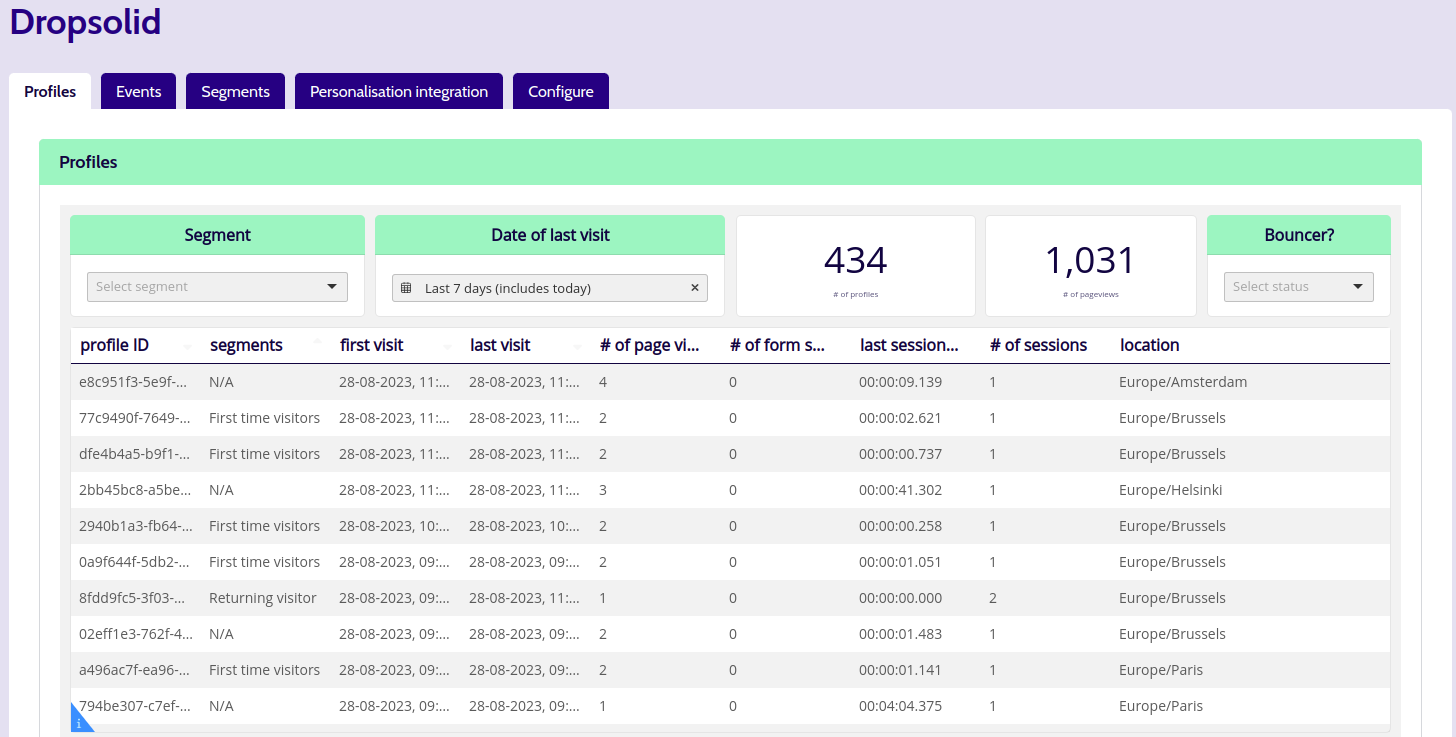Expand the Select segment dropdown
The image size is (1456, 737).
coord(217,287)
